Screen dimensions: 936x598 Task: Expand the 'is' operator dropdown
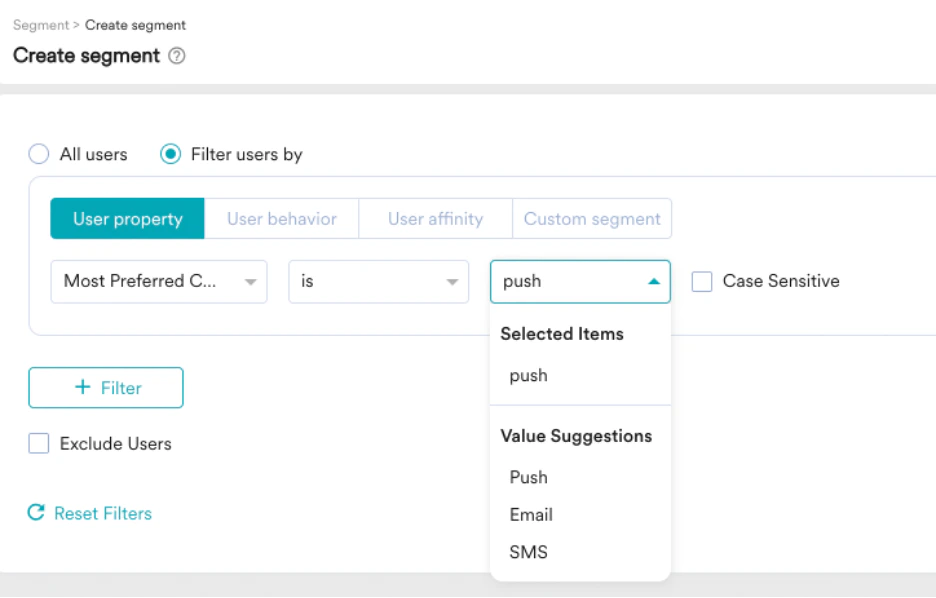[x=379, y=282]
